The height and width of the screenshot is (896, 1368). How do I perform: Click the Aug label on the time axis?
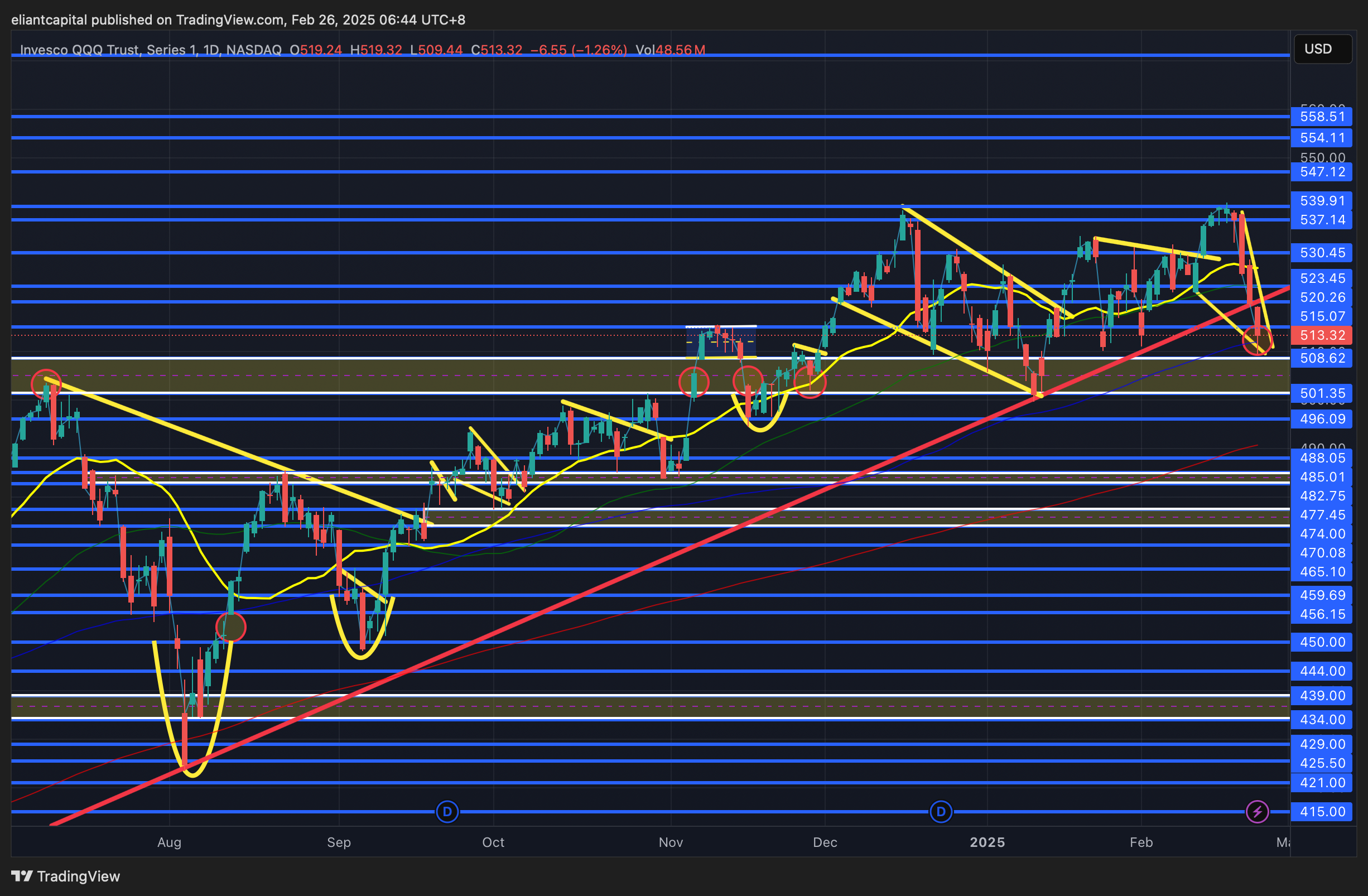tap(169, 842)
